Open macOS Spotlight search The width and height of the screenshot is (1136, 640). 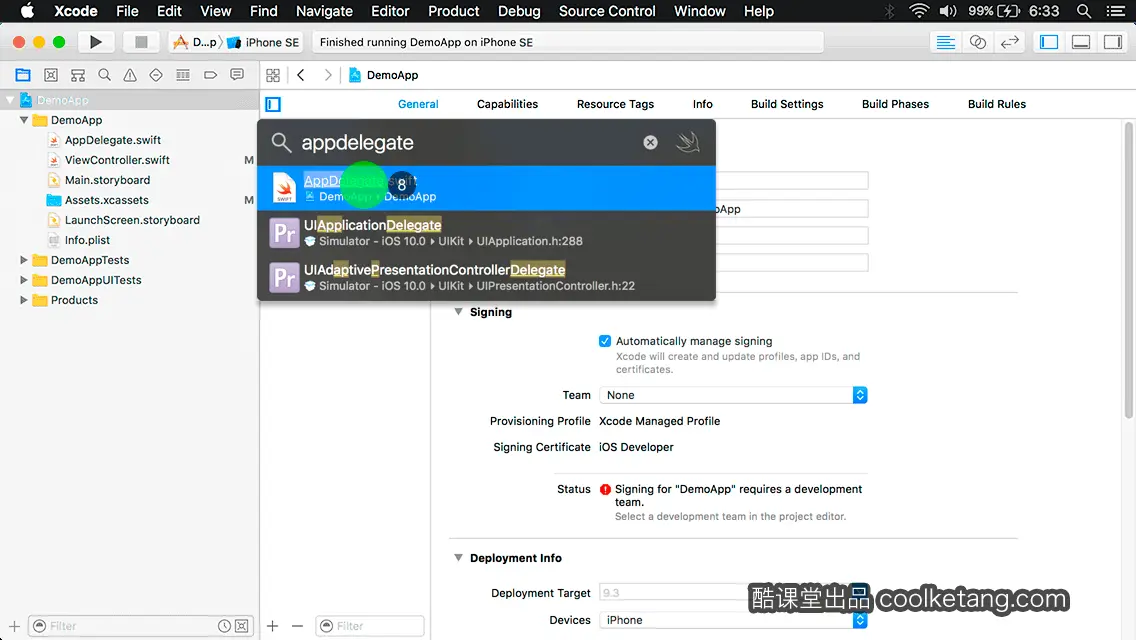1084,11
